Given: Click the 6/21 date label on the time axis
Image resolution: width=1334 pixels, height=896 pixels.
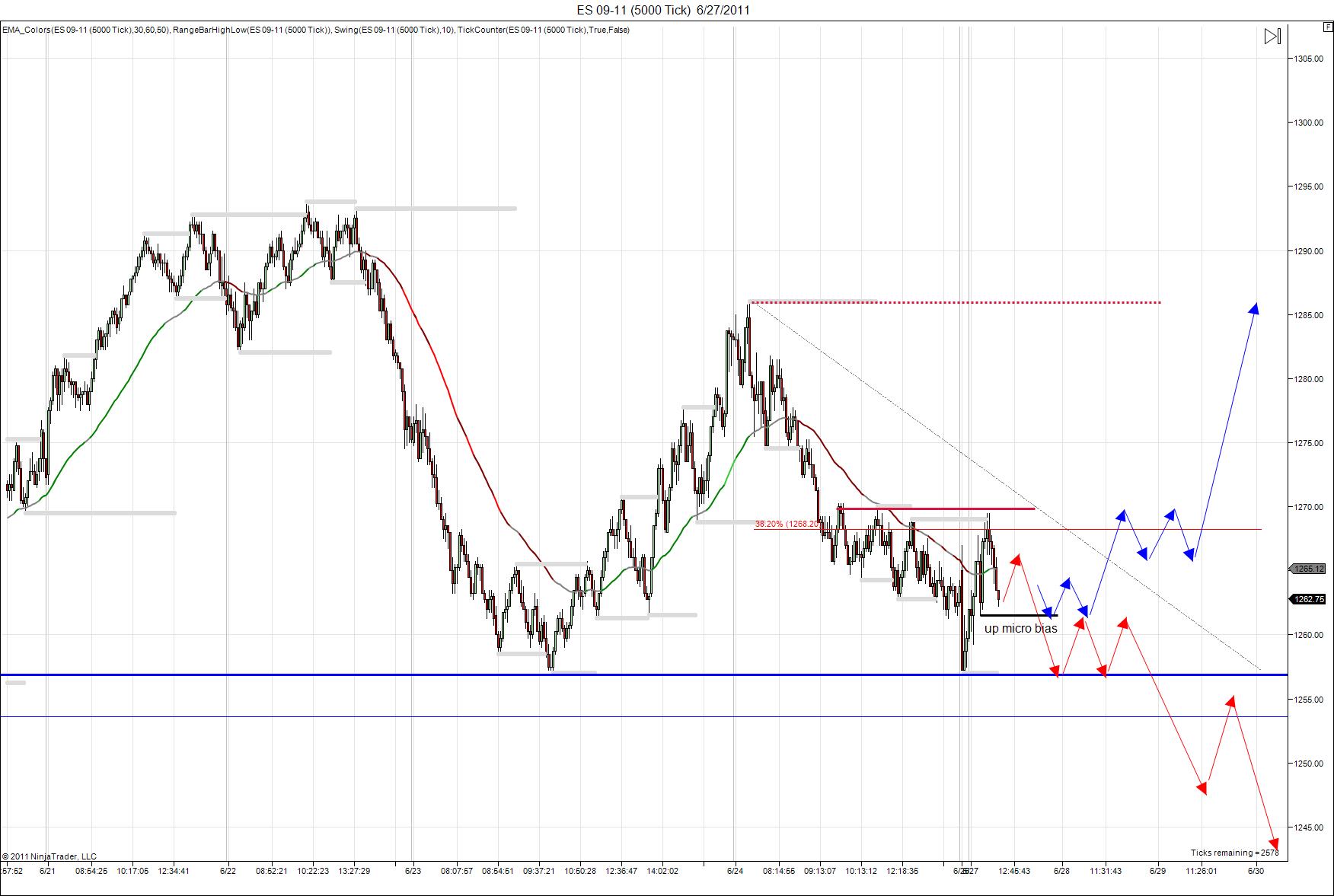Looking at the screenshot, I should tap(47, 871).
